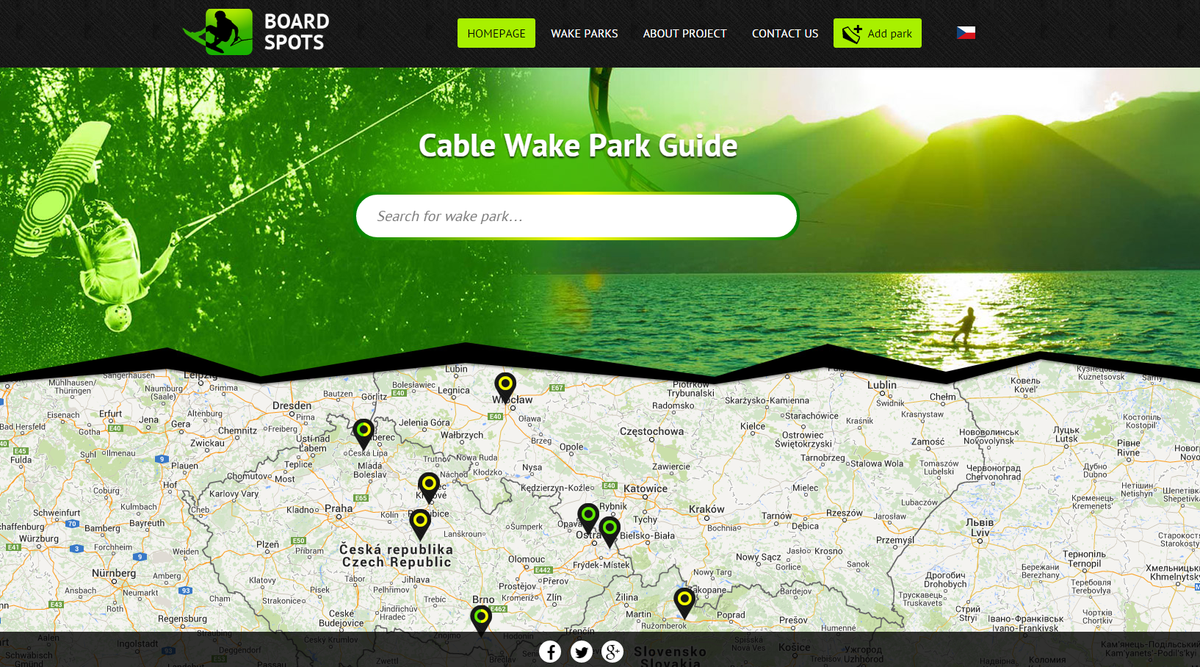Click the Olomouc label on map
The image size is (1200, 667).
(526, 560)
